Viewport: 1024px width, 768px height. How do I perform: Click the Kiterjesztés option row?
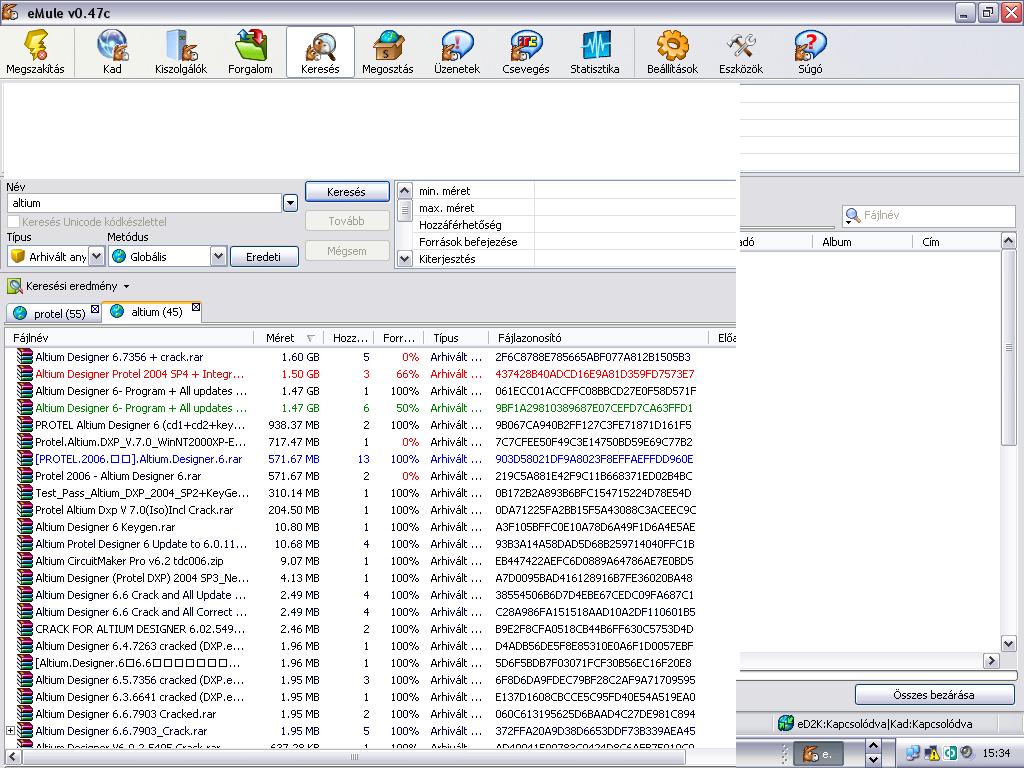coord(575,259)
